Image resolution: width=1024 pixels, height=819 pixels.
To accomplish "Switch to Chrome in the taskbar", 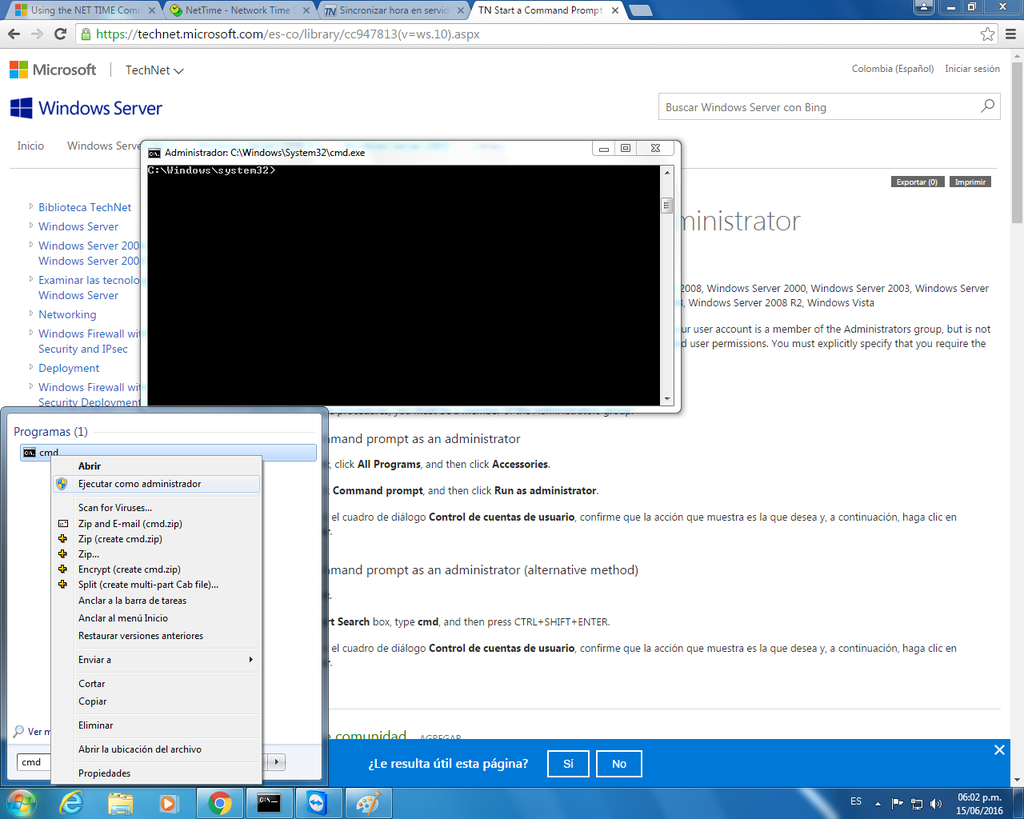I will 220,803.
